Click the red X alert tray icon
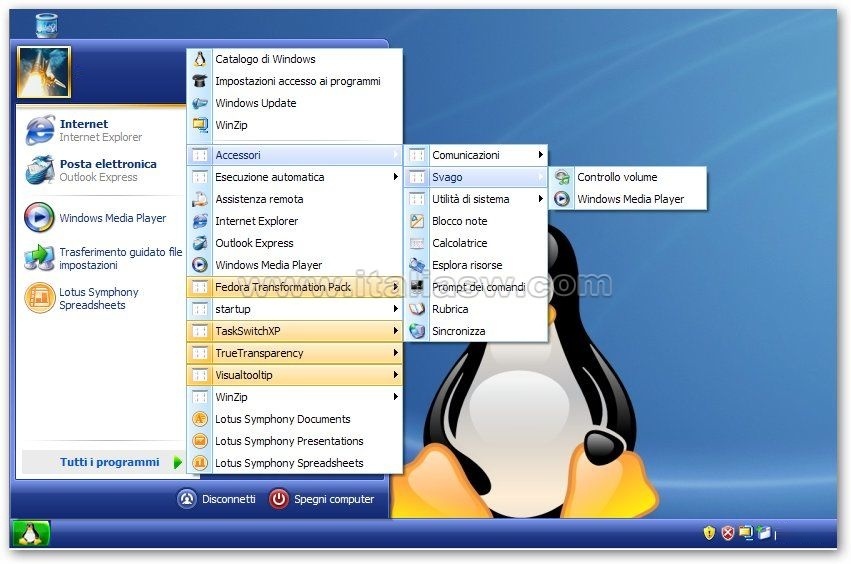Image resolution: width=851 pixels, height=564 pixels. coord(727,533)
